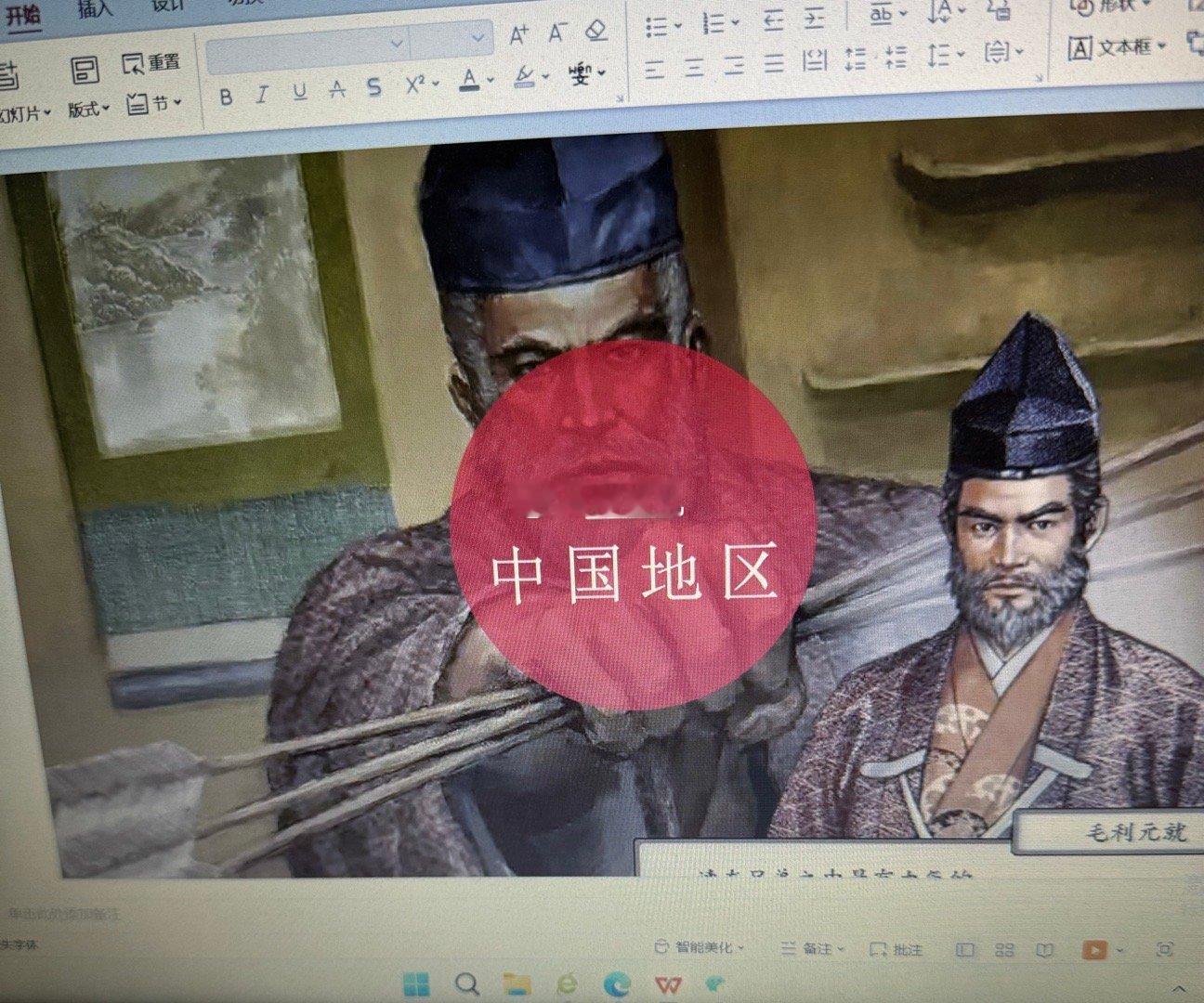This screenshot has height=1003, width=1204.
Task: Apply font color A
Action: [x=469, y=80]
